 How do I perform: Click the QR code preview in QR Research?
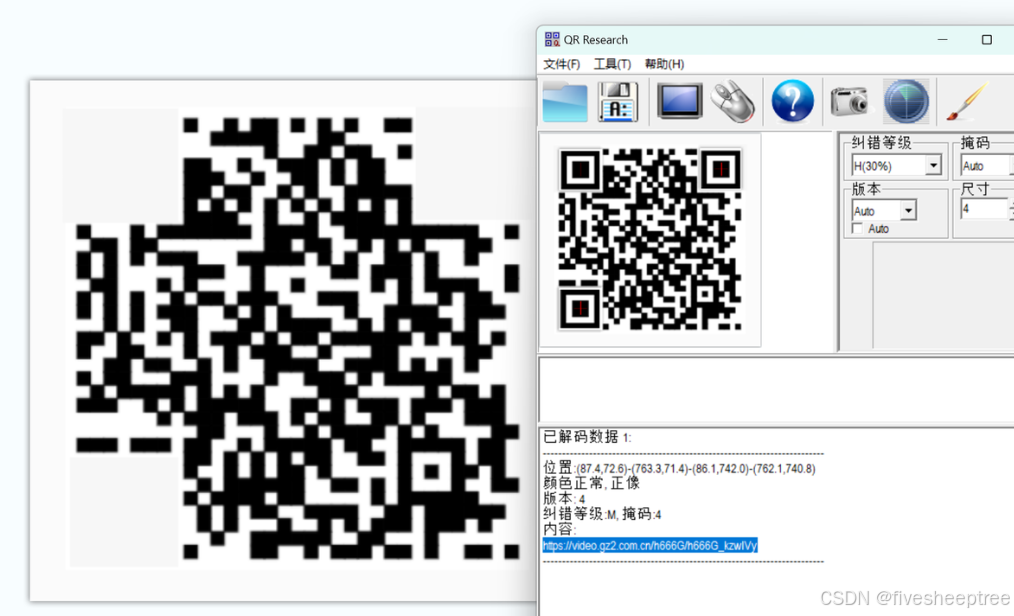[650, 240]
